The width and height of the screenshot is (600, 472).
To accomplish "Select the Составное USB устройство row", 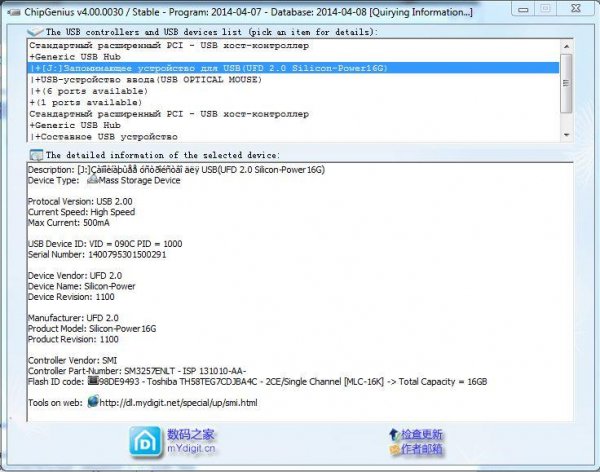I will click(x=294, y=137).
